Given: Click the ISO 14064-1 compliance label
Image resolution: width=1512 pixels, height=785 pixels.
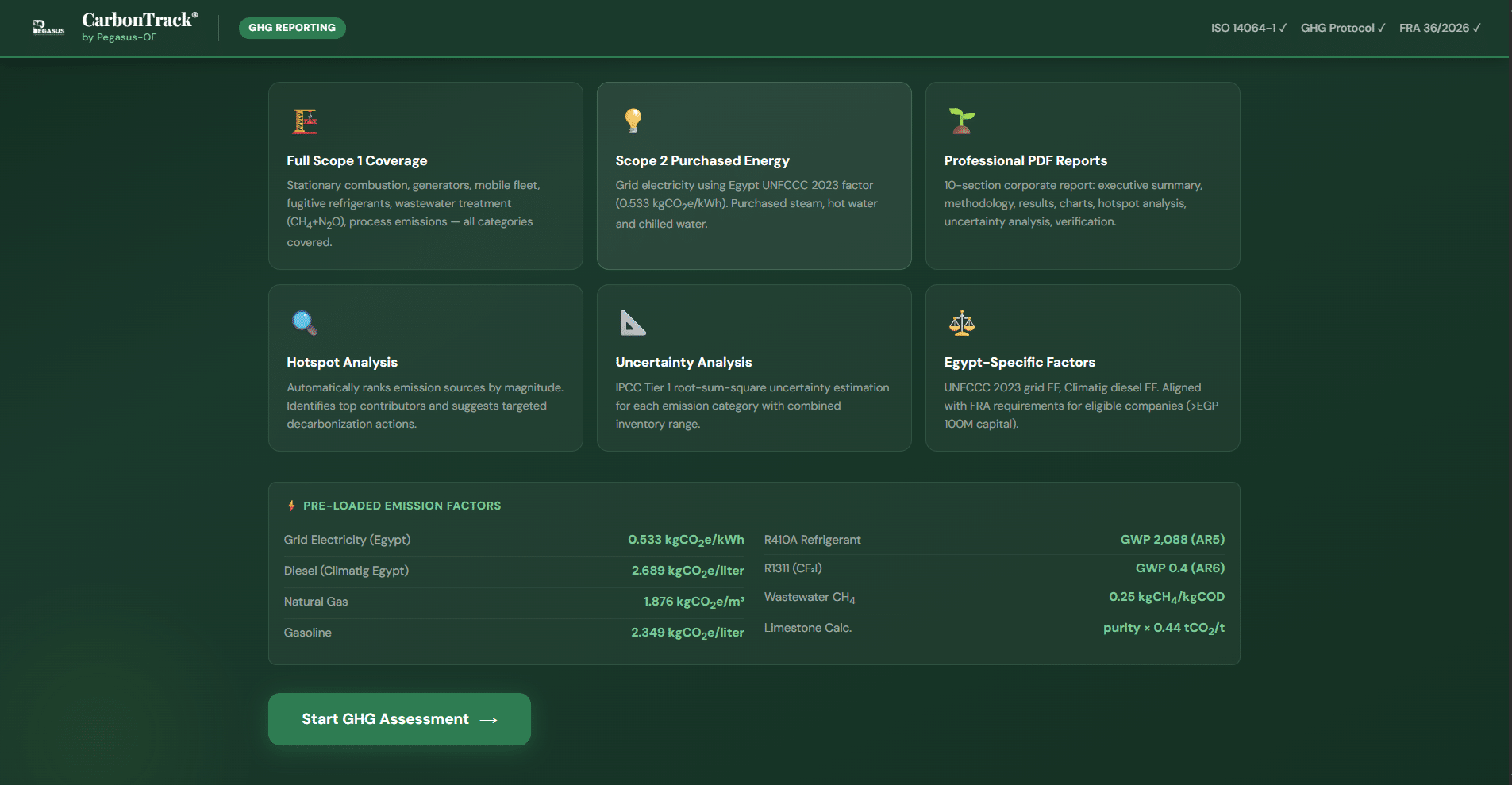Looking at the screenshot, I should tap(1248, 28).
